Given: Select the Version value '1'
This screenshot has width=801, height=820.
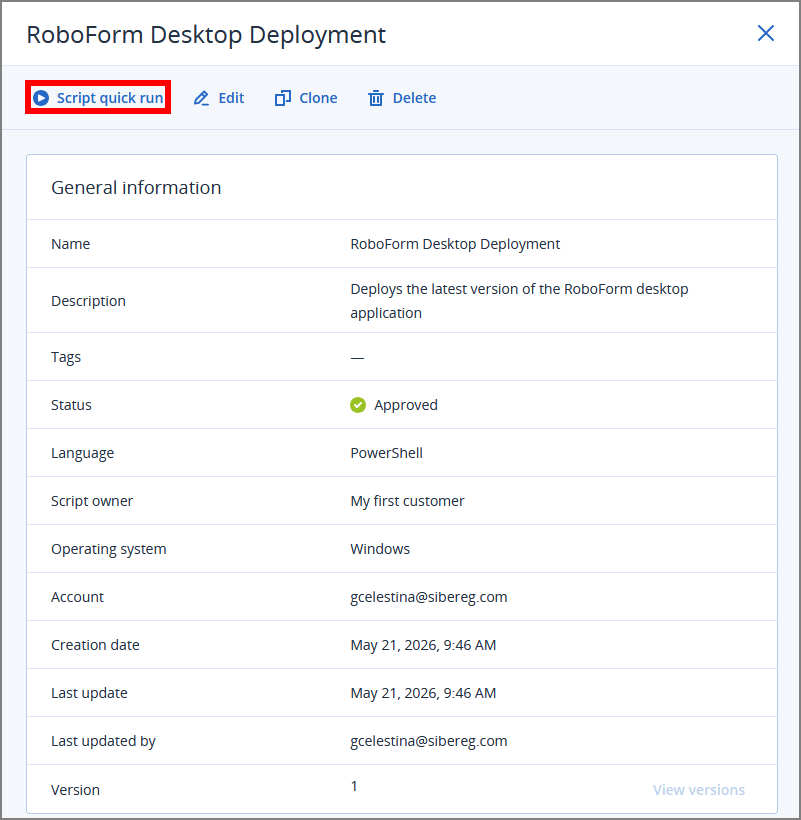Looking at the screenshot, I should point(354,786).
